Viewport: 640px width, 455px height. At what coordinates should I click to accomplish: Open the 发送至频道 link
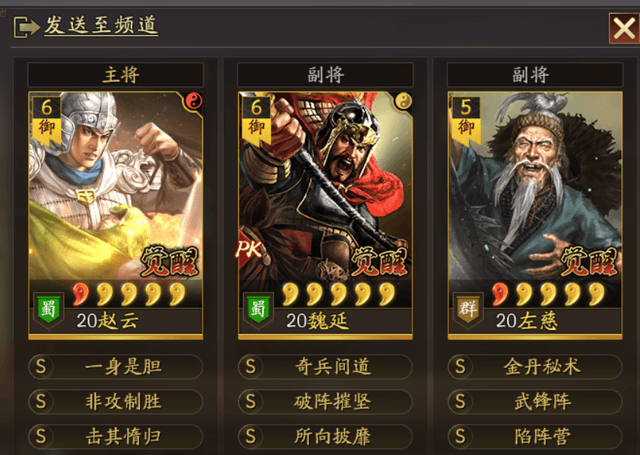(x=101, y=25)
